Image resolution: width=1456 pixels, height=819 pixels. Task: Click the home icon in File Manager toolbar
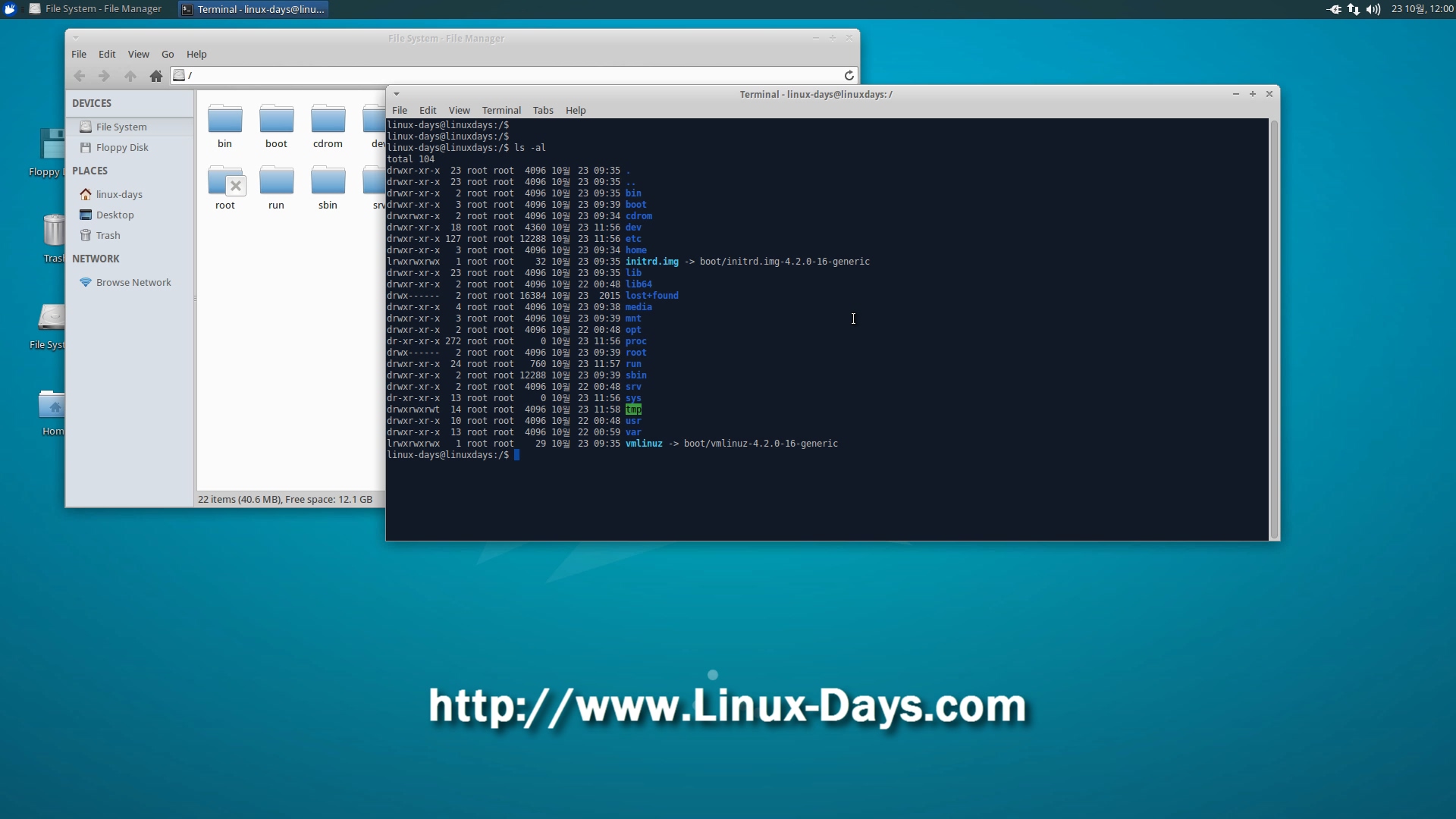click(x=156, y=76)
